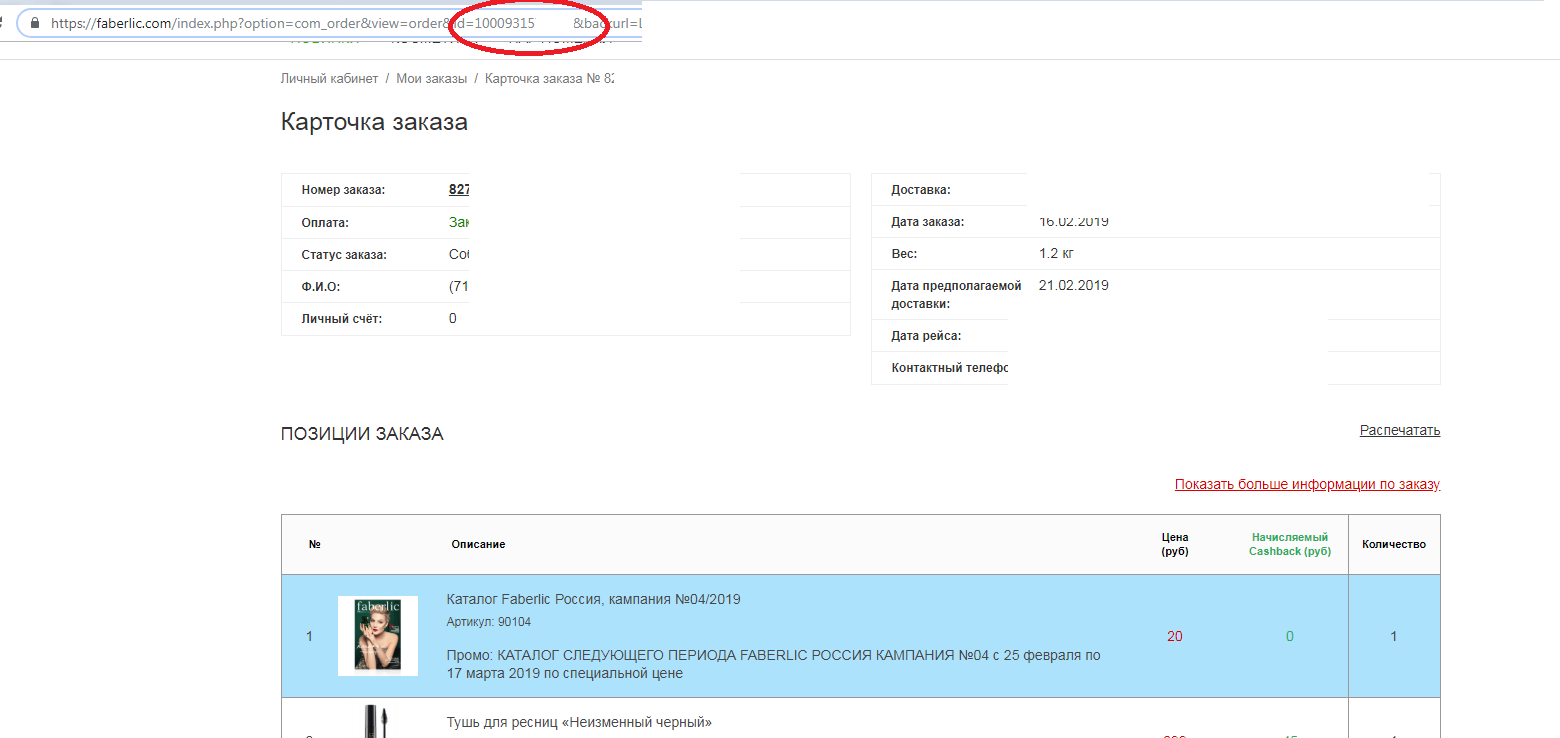Click the Личный счёт label
Viewport: 1560px width, 738px height.
341,318
